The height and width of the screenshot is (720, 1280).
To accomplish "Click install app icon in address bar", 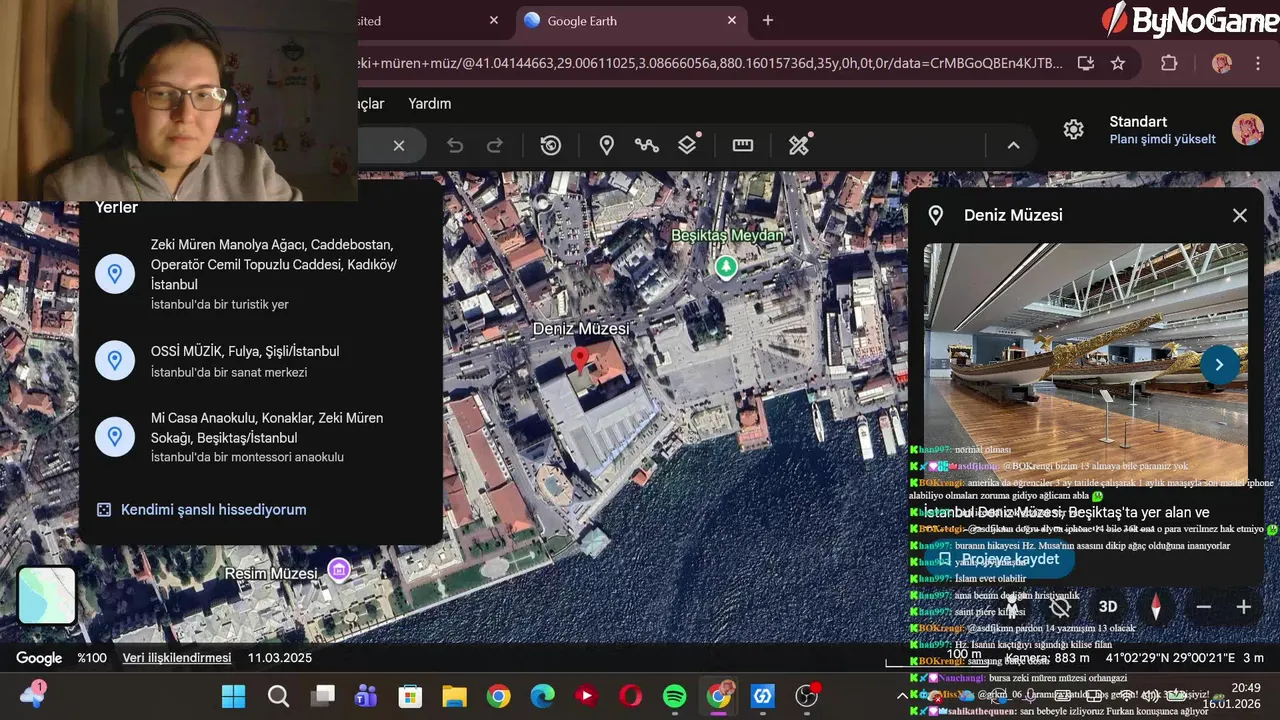I will 1085,64.
